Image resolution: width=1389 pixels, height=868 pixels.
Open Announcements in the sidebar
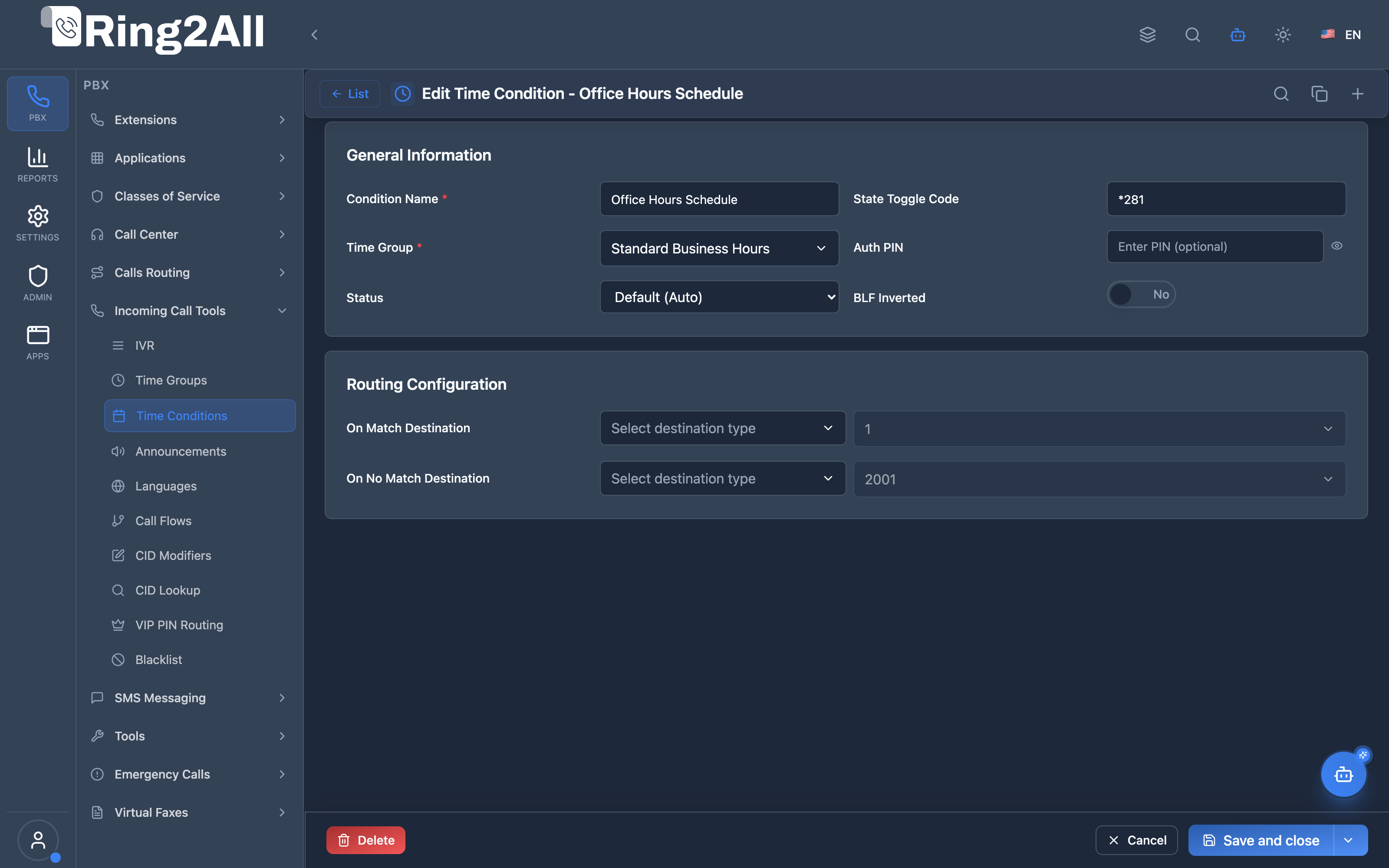click(200, 451)
